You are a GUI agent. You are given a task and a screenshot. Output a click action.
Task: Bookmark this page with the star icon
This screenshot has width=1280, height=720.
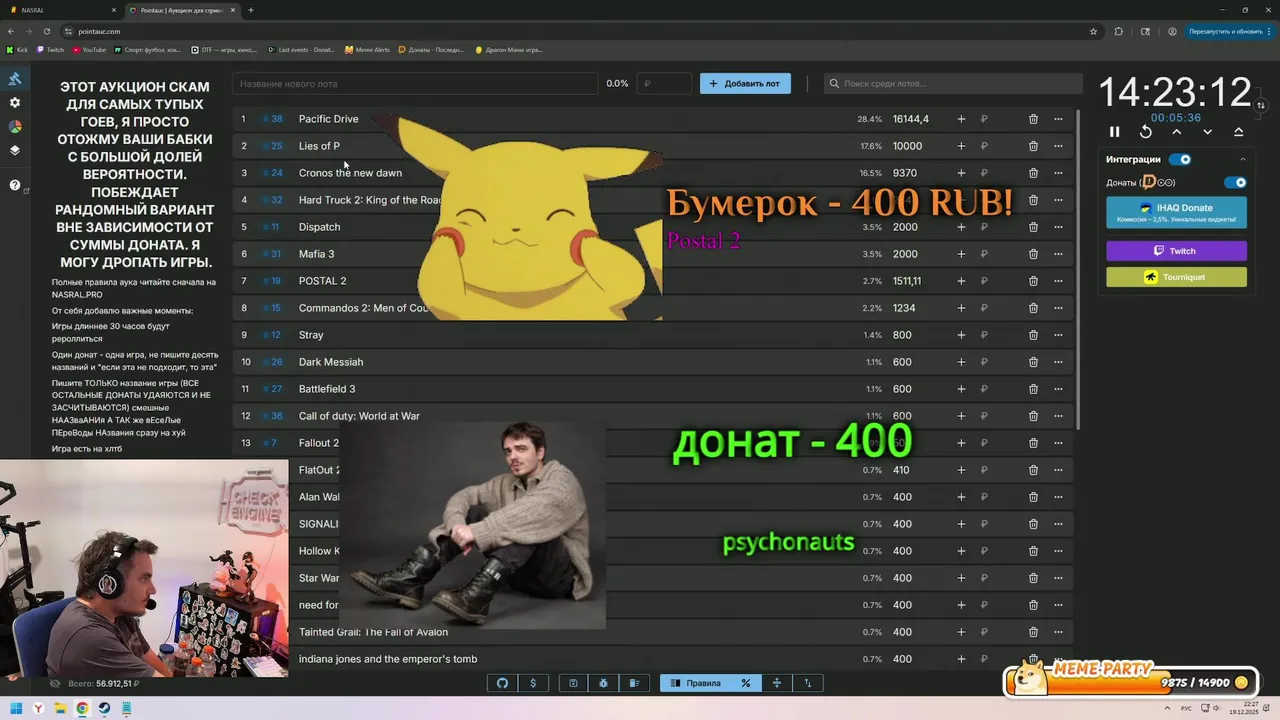pos(1093,31)
